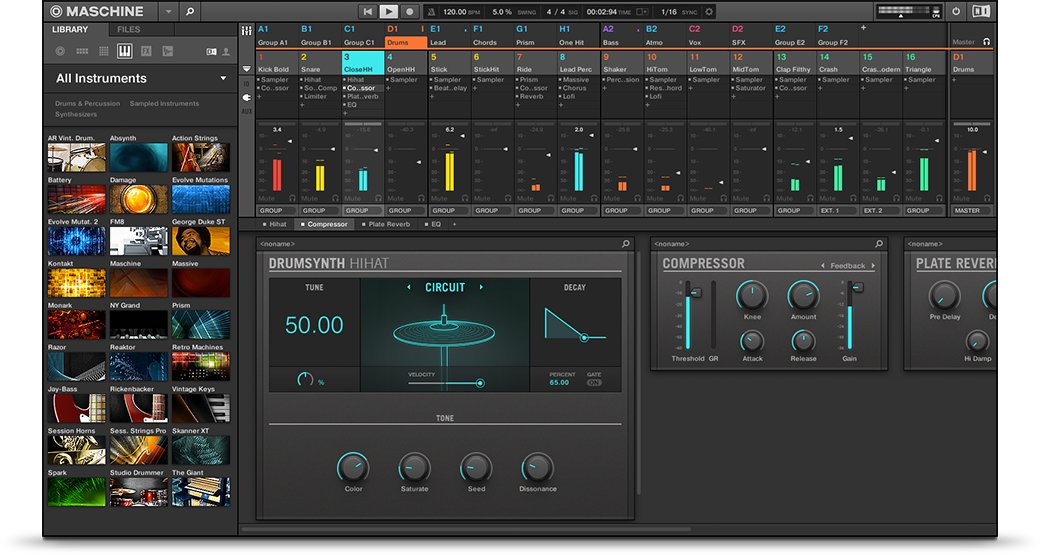
Task: Select the Instruments keyboard icon in library
Action: coord(125,50)
